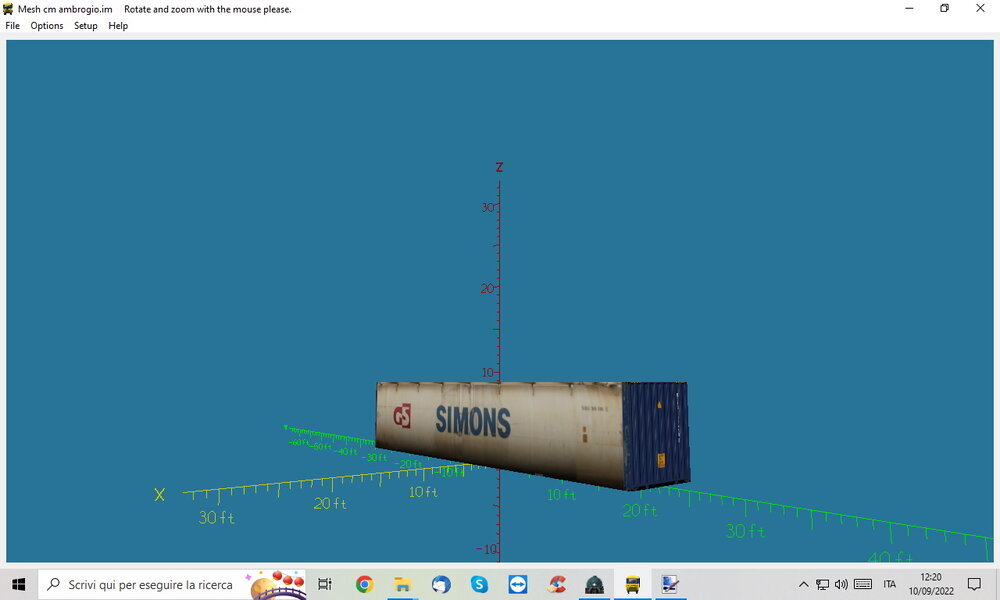
Task: Click the '30' mark on Z axis
Action: click(488, 207)
